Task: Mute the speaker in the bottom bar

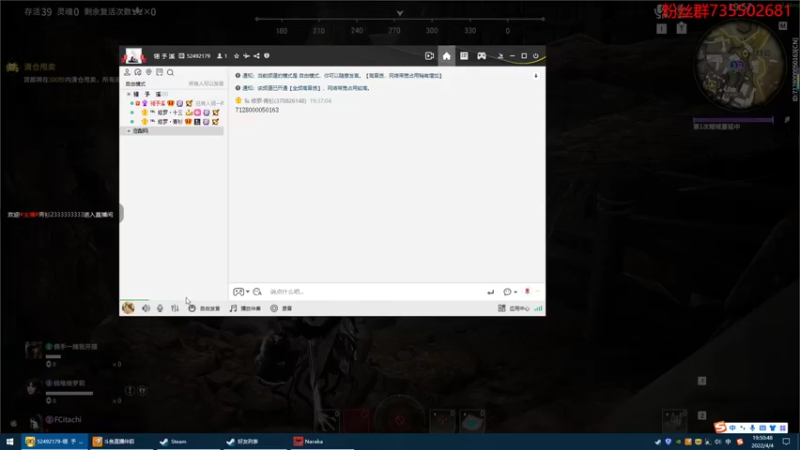Action: pyautogui.click(x=146, y=308)
